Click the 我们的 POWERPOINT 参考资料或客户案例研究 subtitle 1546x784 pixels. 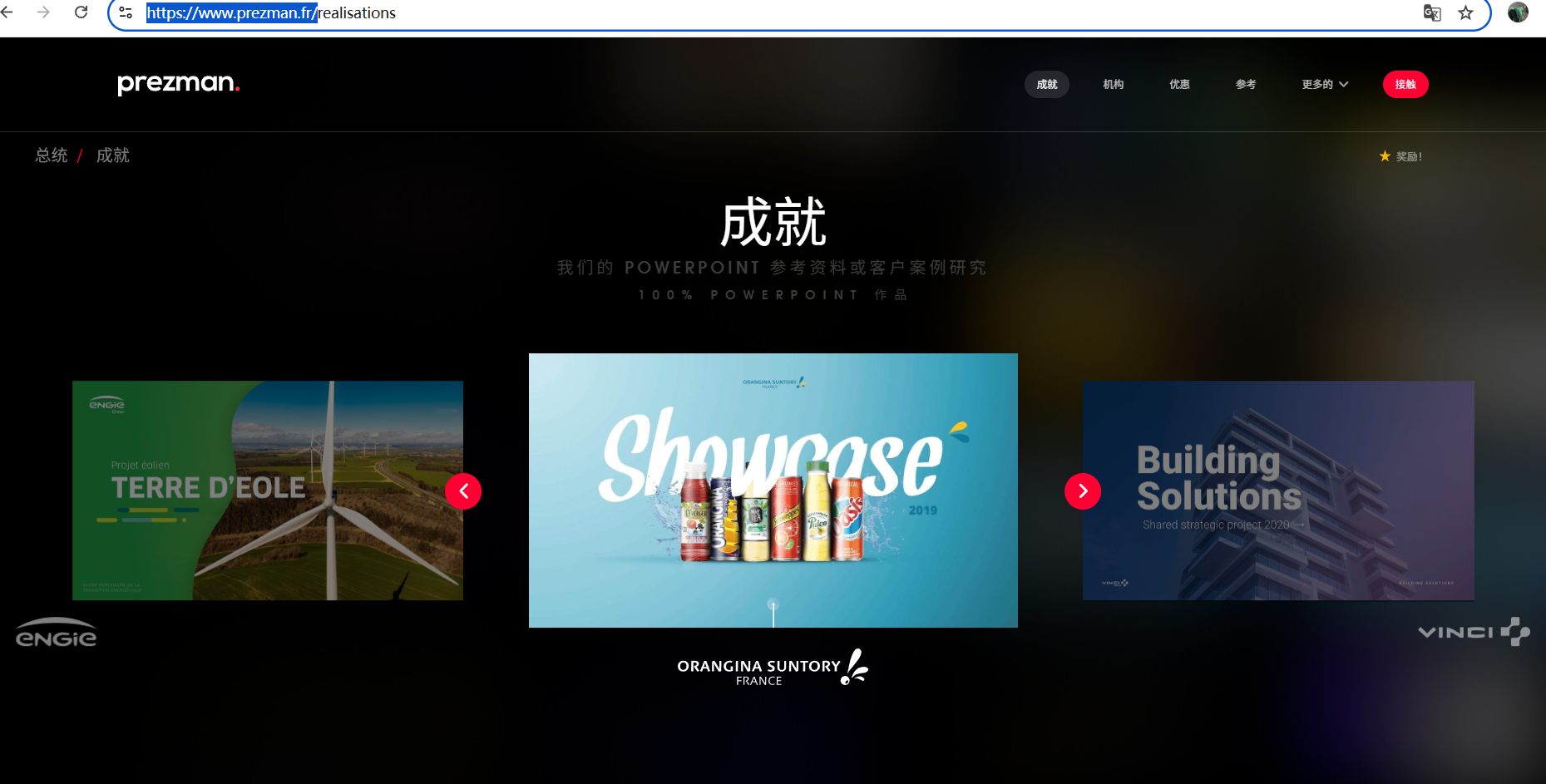(x=772, y=268)
